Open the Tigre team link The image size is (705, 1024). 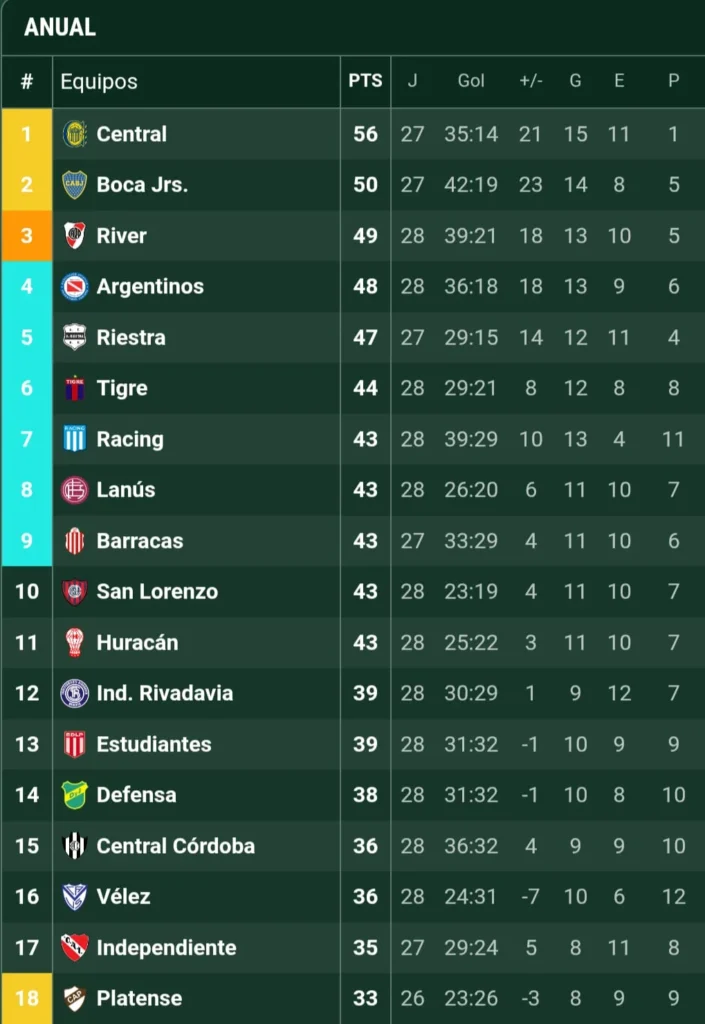click(x=122, y=388)
